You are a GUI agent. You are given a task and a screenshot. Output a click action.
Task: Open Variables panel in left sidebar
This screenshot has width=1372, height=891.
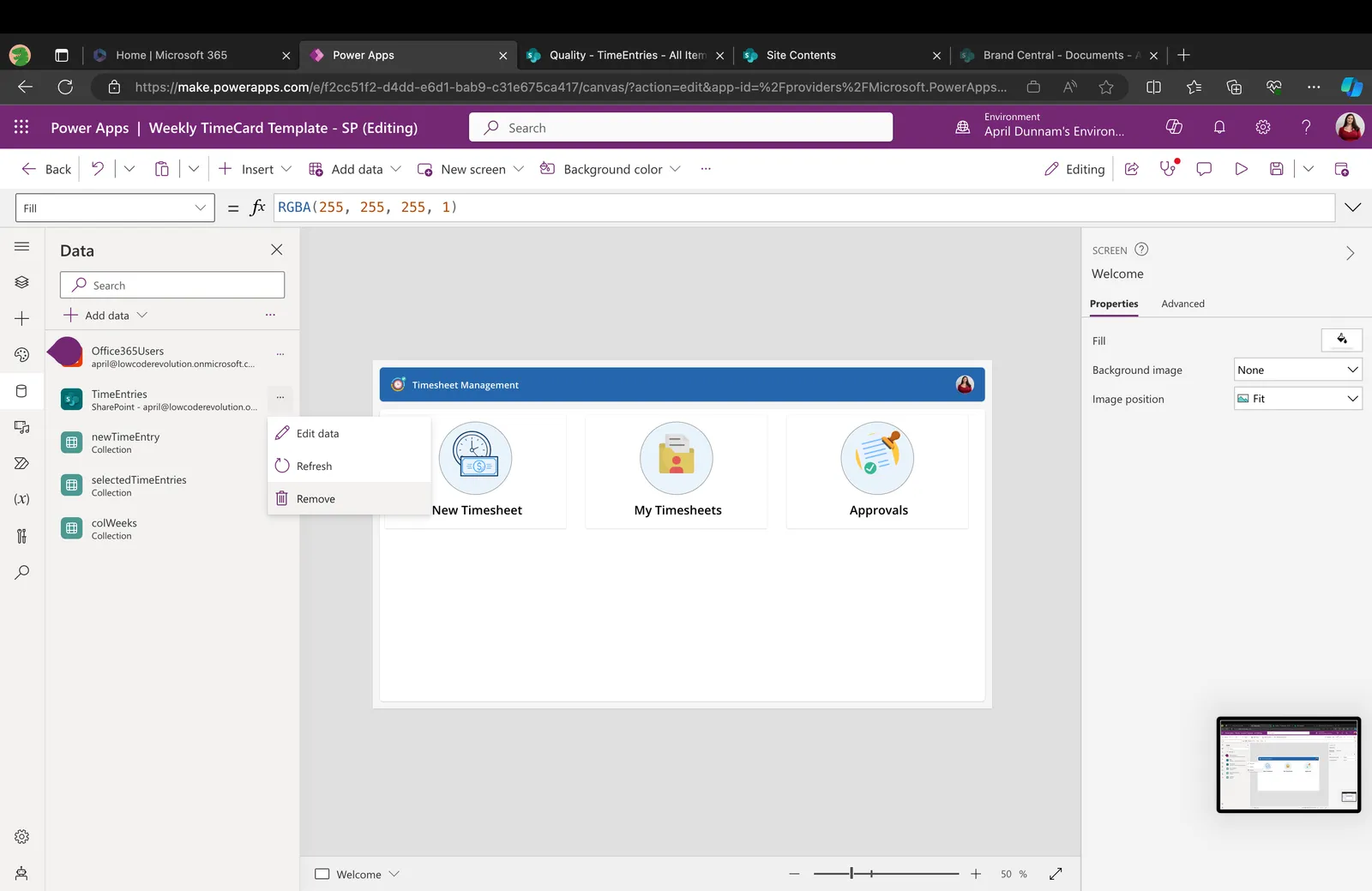point(22,499)
